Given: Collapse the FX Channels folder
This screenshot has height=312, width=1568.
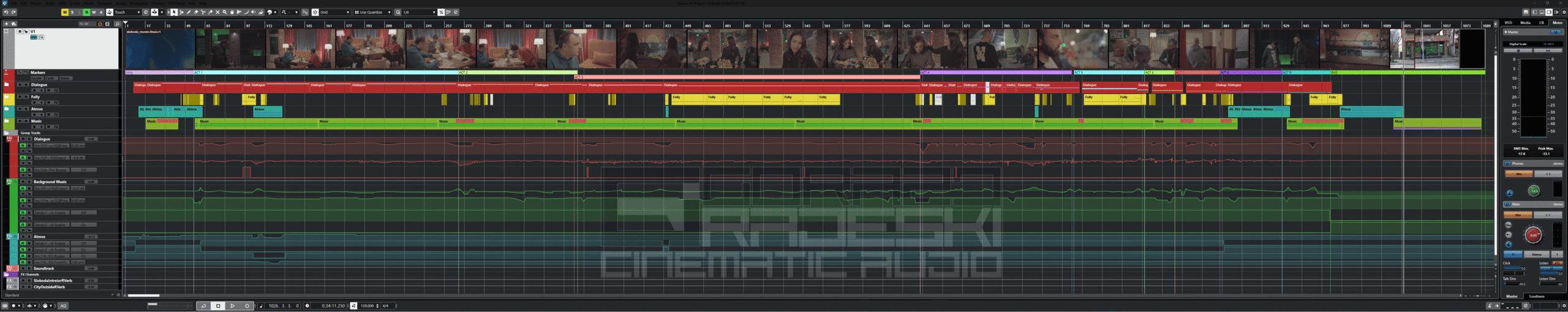Looking at the screenshot, I should [x=7, y=275].
